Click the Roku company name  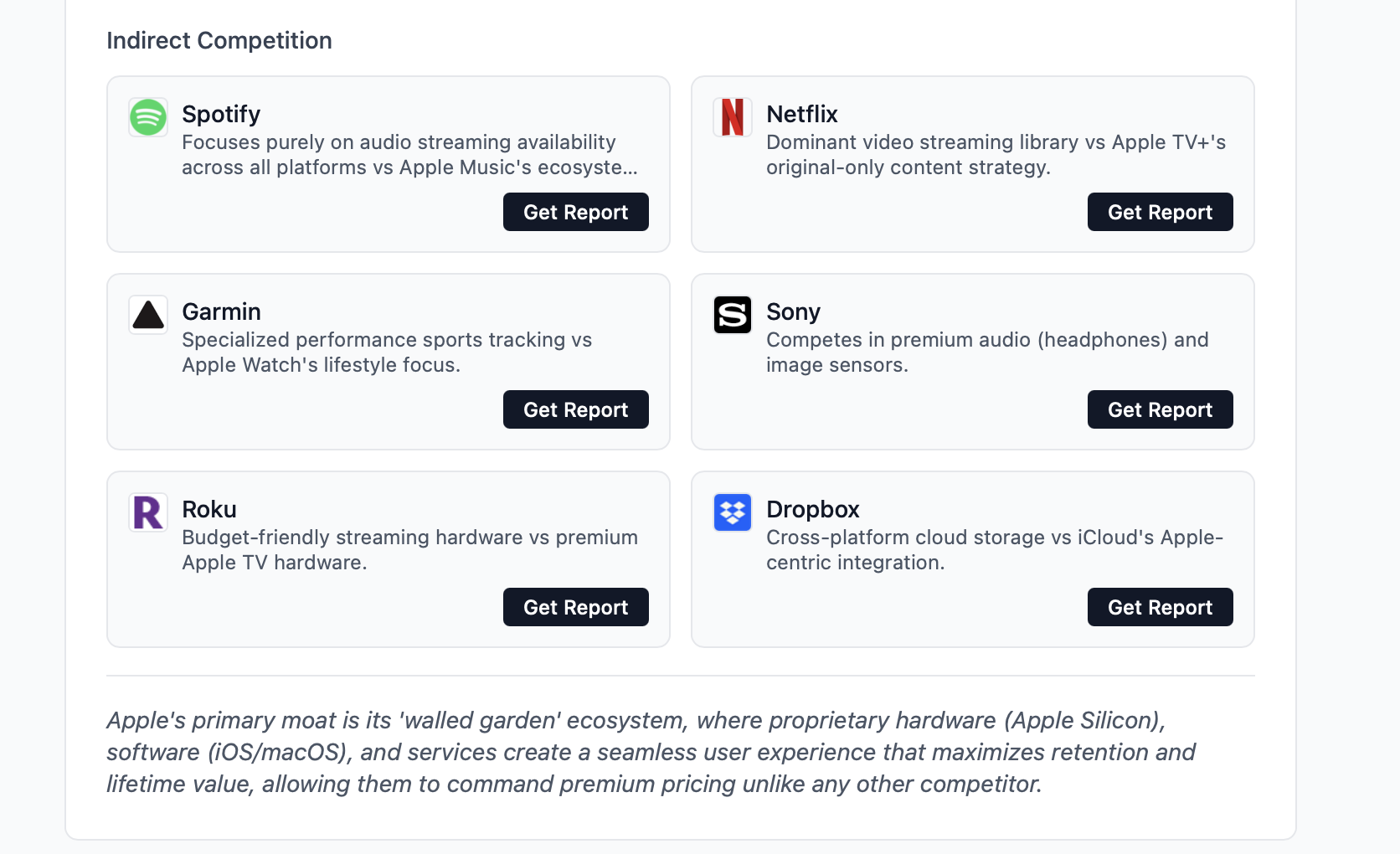pos(209,509)
